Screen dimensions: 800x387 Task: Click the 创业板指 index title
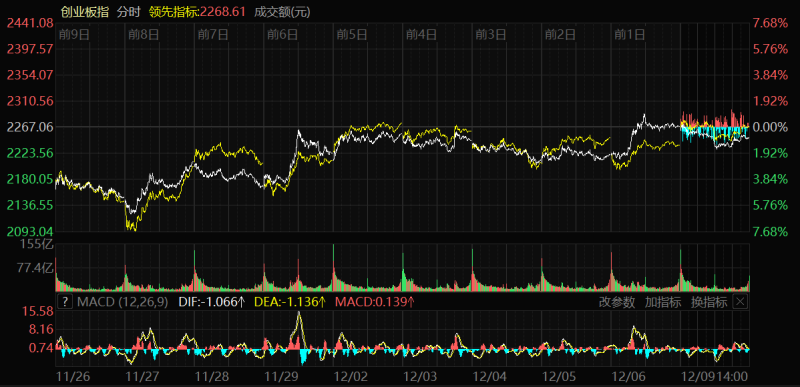coord(85,12)
